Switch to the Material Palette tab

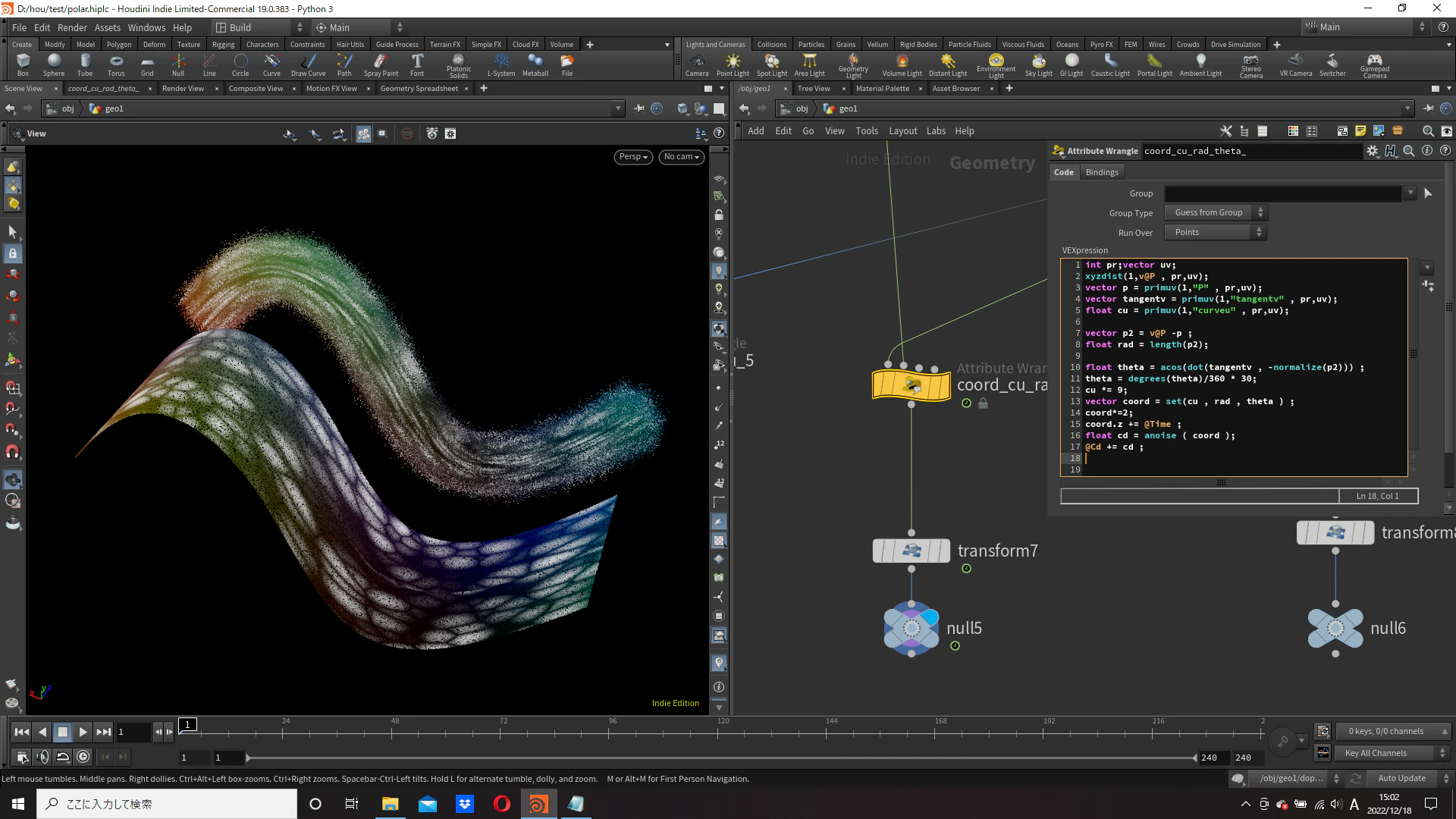tap(882, 89)
